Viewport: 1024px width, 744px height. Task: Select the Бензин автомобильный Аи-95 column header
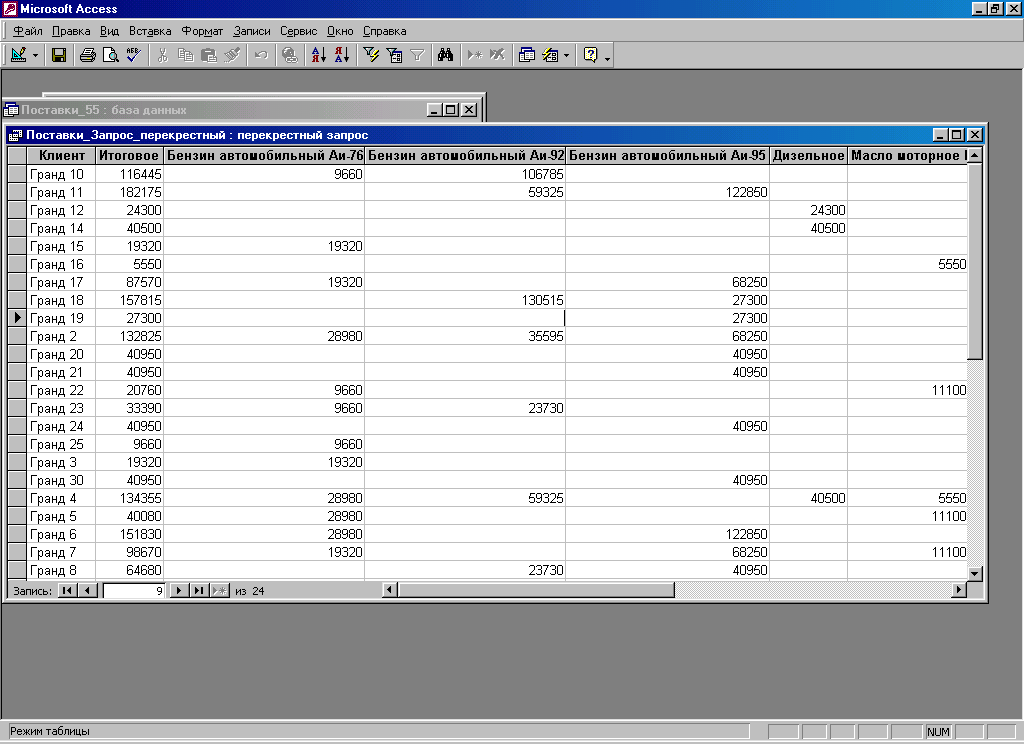pyautogui.click(x=667, y=155)
